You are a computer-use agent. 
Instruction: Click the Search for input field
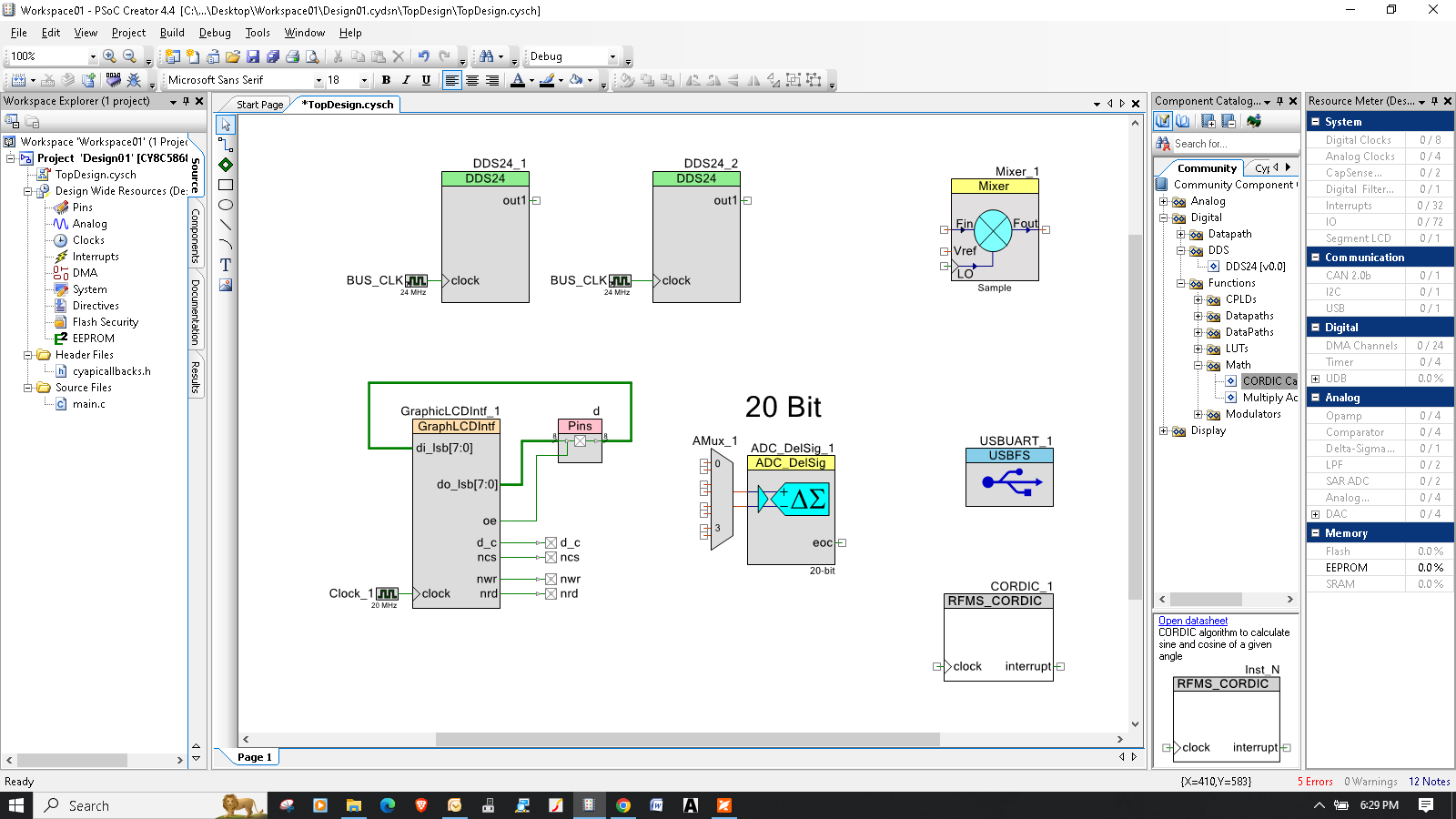pos(1235,144)
